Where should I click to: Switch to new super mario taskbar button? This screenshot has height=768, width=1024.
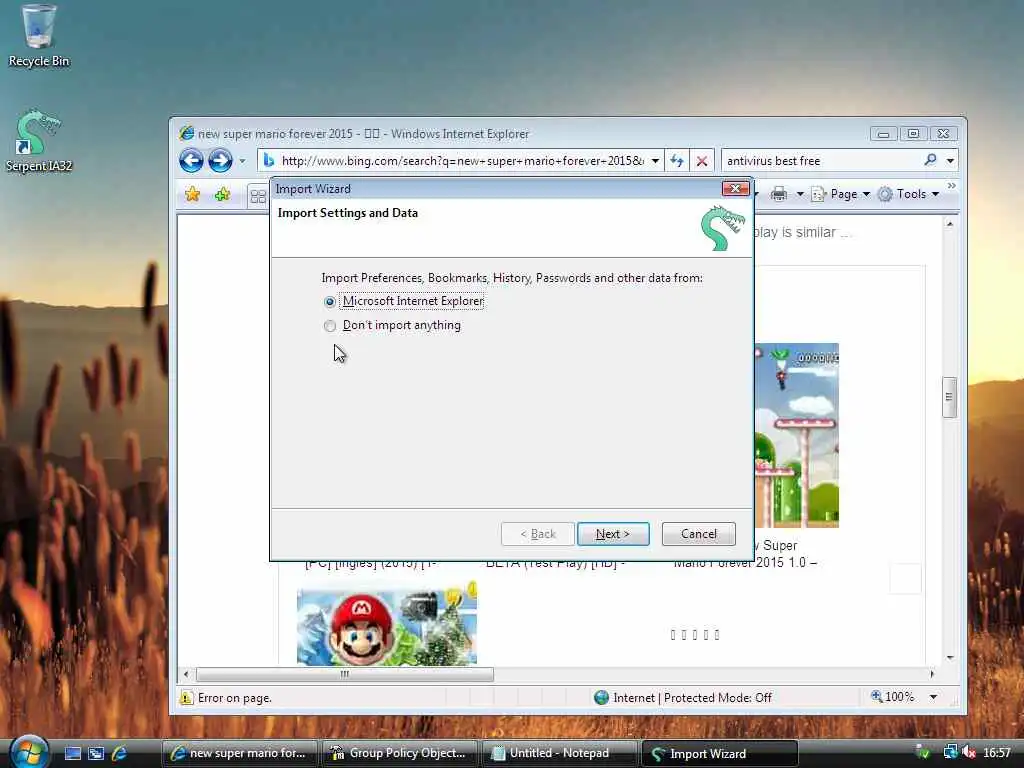tap(240, 753)
